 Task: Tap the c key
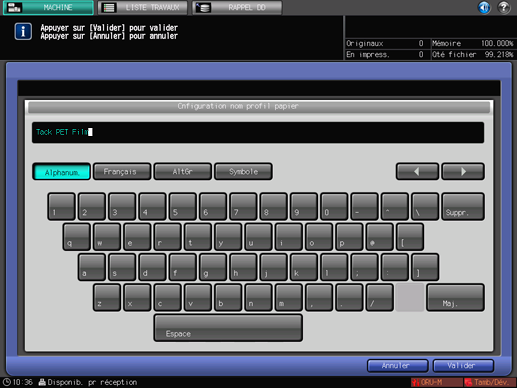168,298
